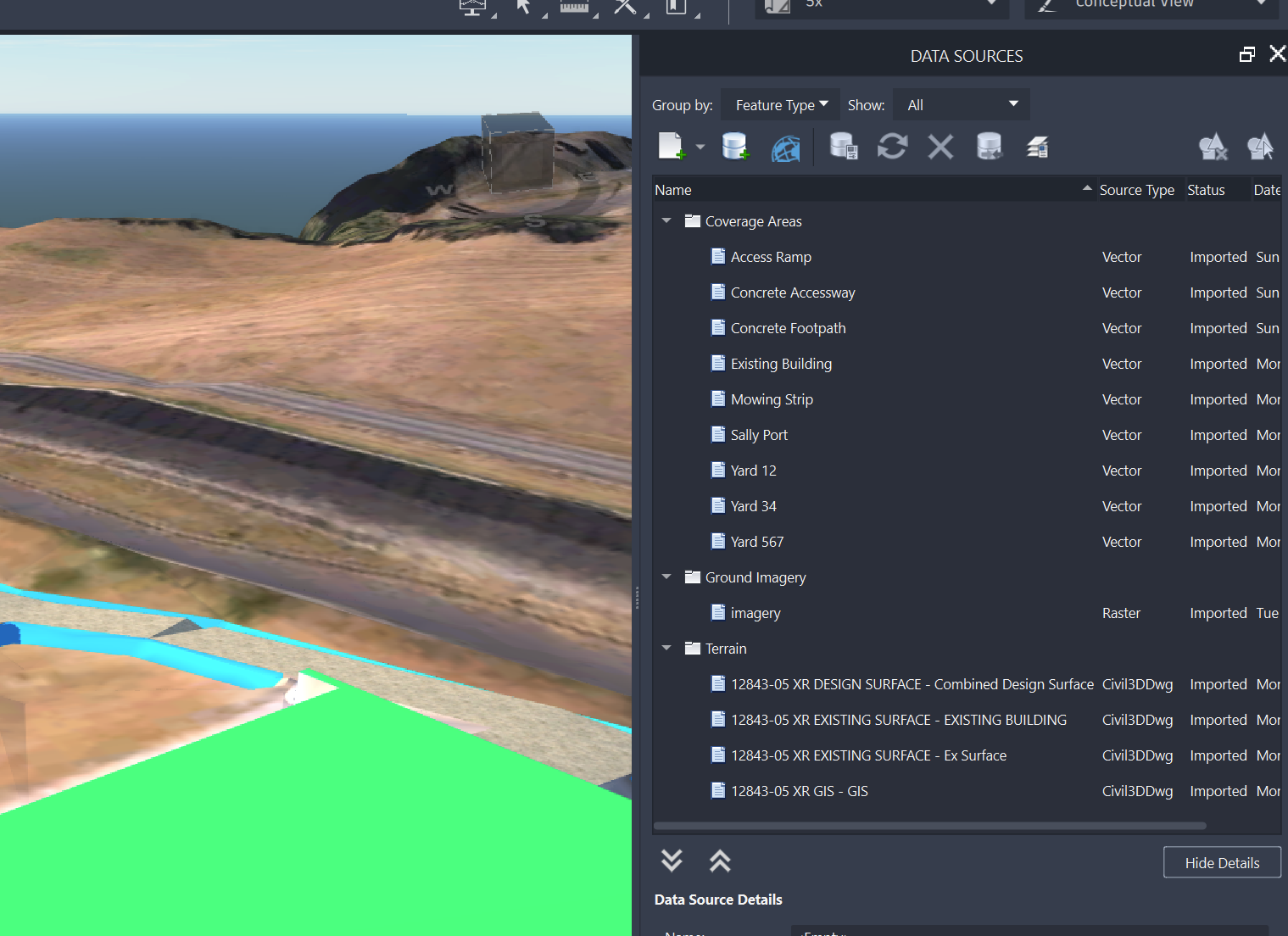Click the view cube in 3D viewport
Screen dimensions: 1288x936
(x=517, y=153)
